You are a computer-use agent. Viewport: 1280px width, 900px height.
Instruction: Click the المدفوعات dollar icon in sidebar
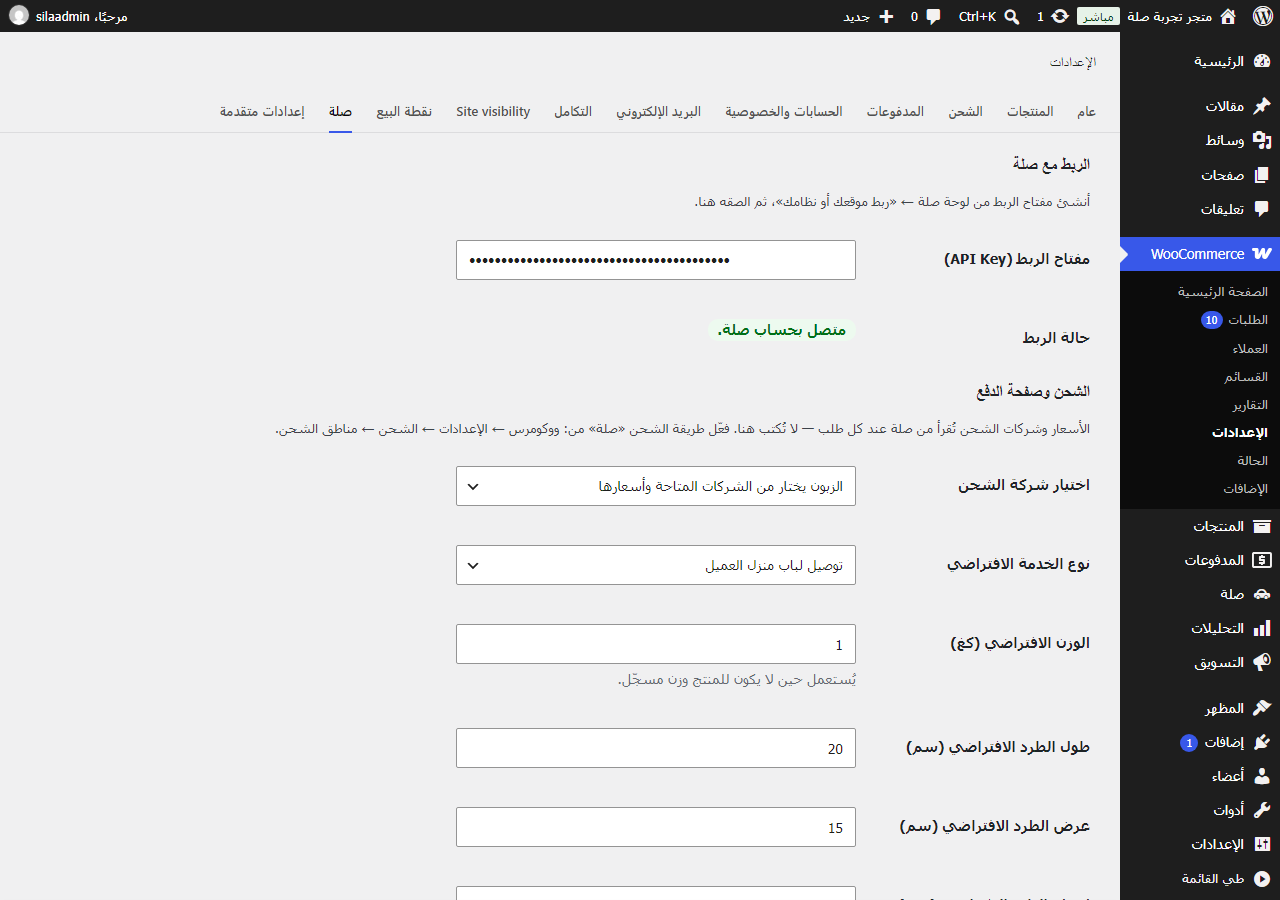1262,560
